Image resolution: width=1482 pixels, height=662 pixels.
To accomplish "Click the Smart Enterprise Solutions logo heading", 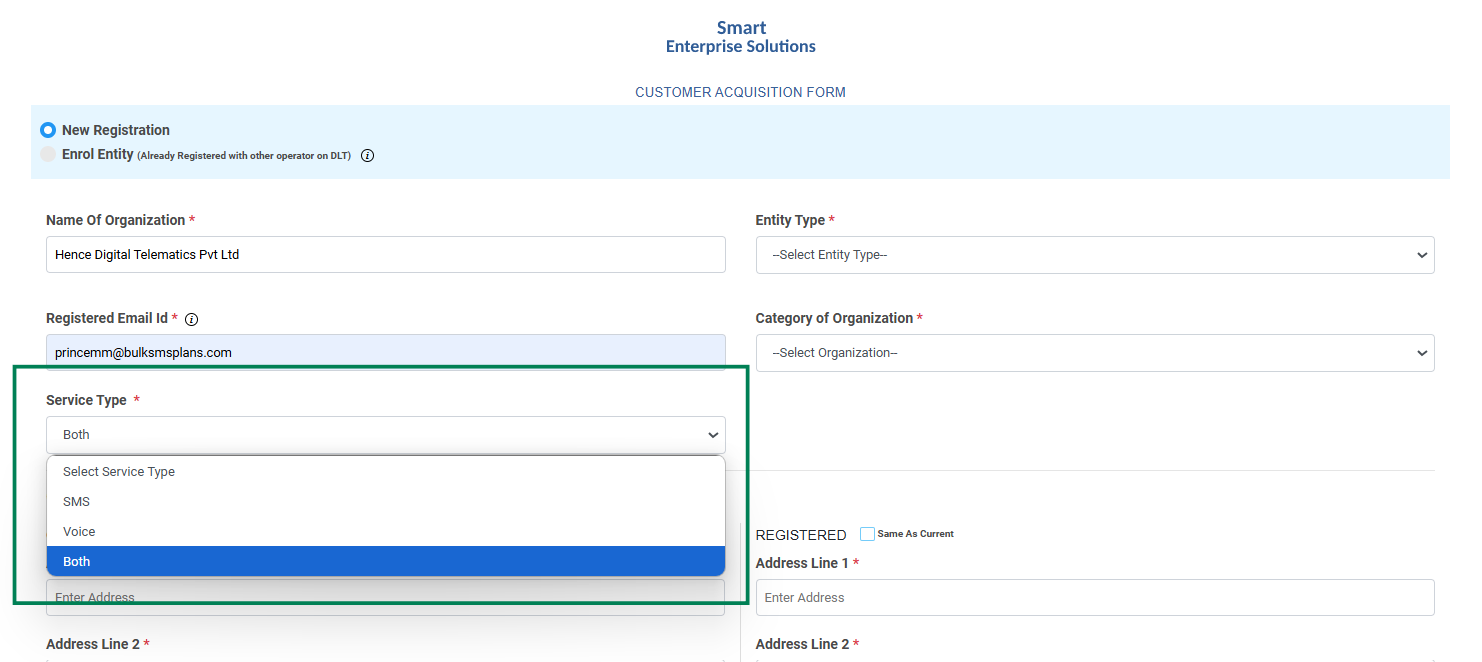I will (x=741, y=37).
